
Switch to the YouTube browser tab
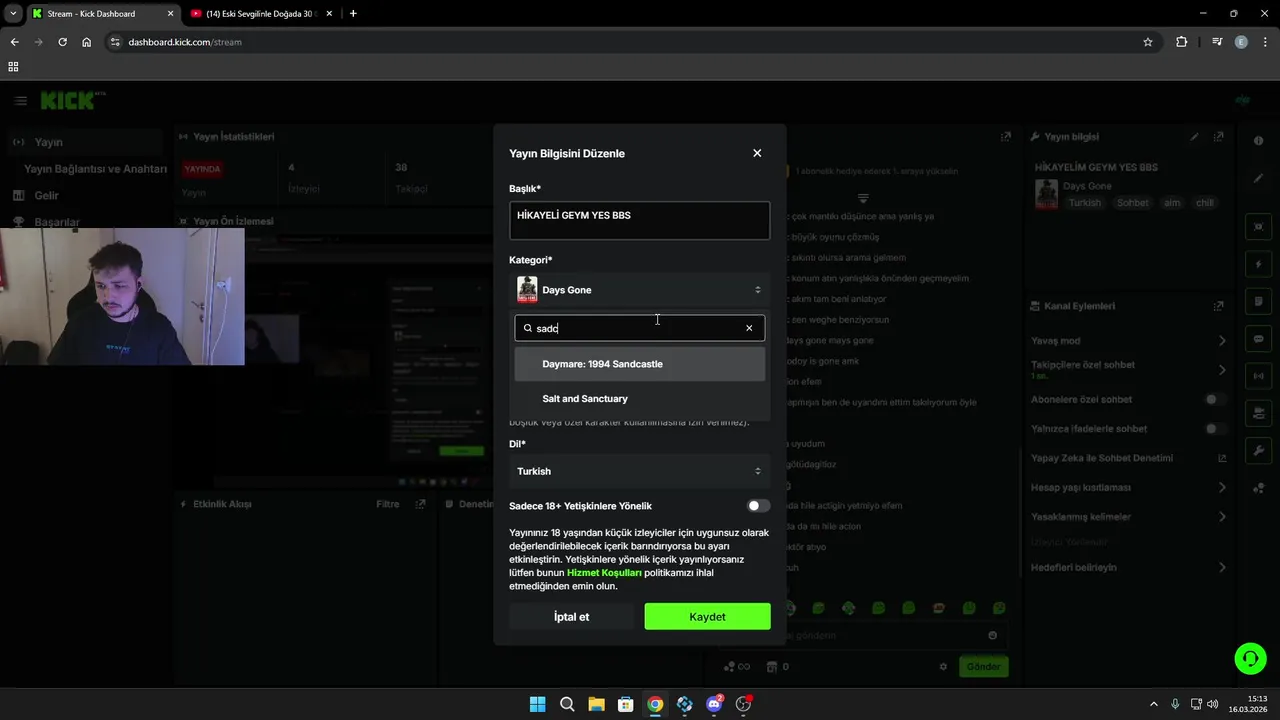pos(262,14)
